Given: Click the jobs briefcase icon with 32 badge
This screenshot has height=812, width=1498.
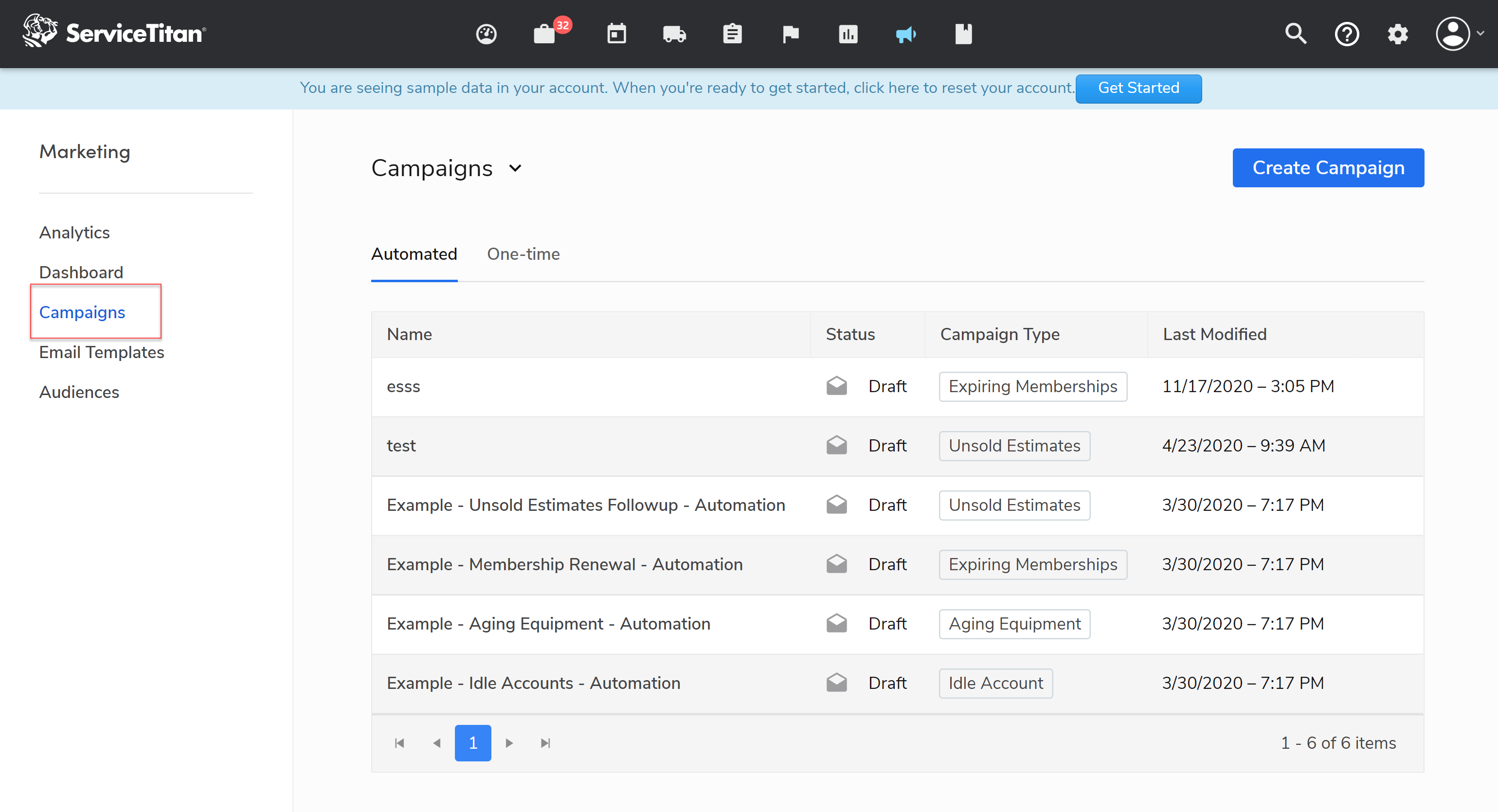Looking at the screenshot, I should coord(545,35).
